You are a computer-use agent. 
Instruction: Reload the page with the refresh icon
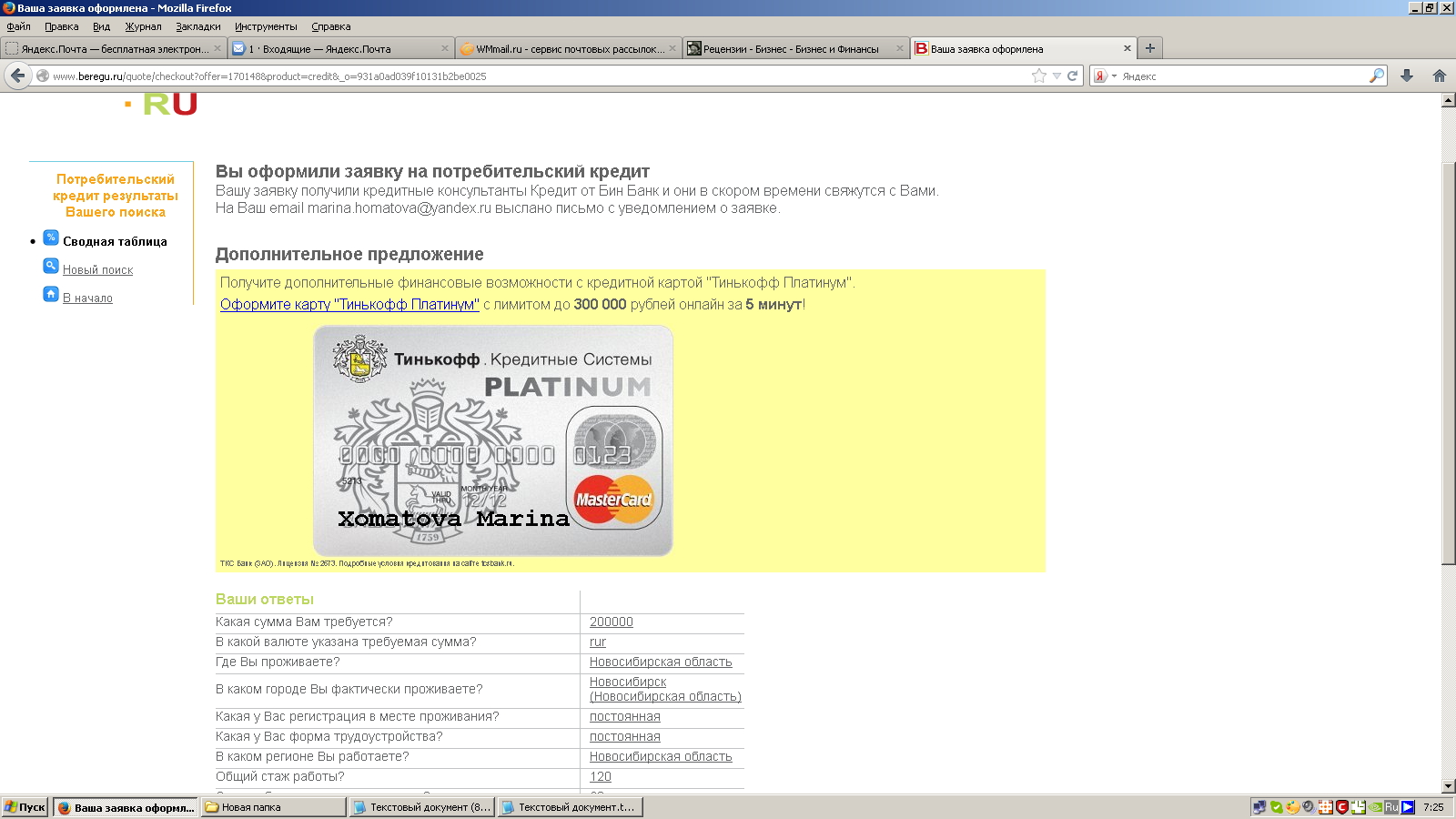[1072, 76]
